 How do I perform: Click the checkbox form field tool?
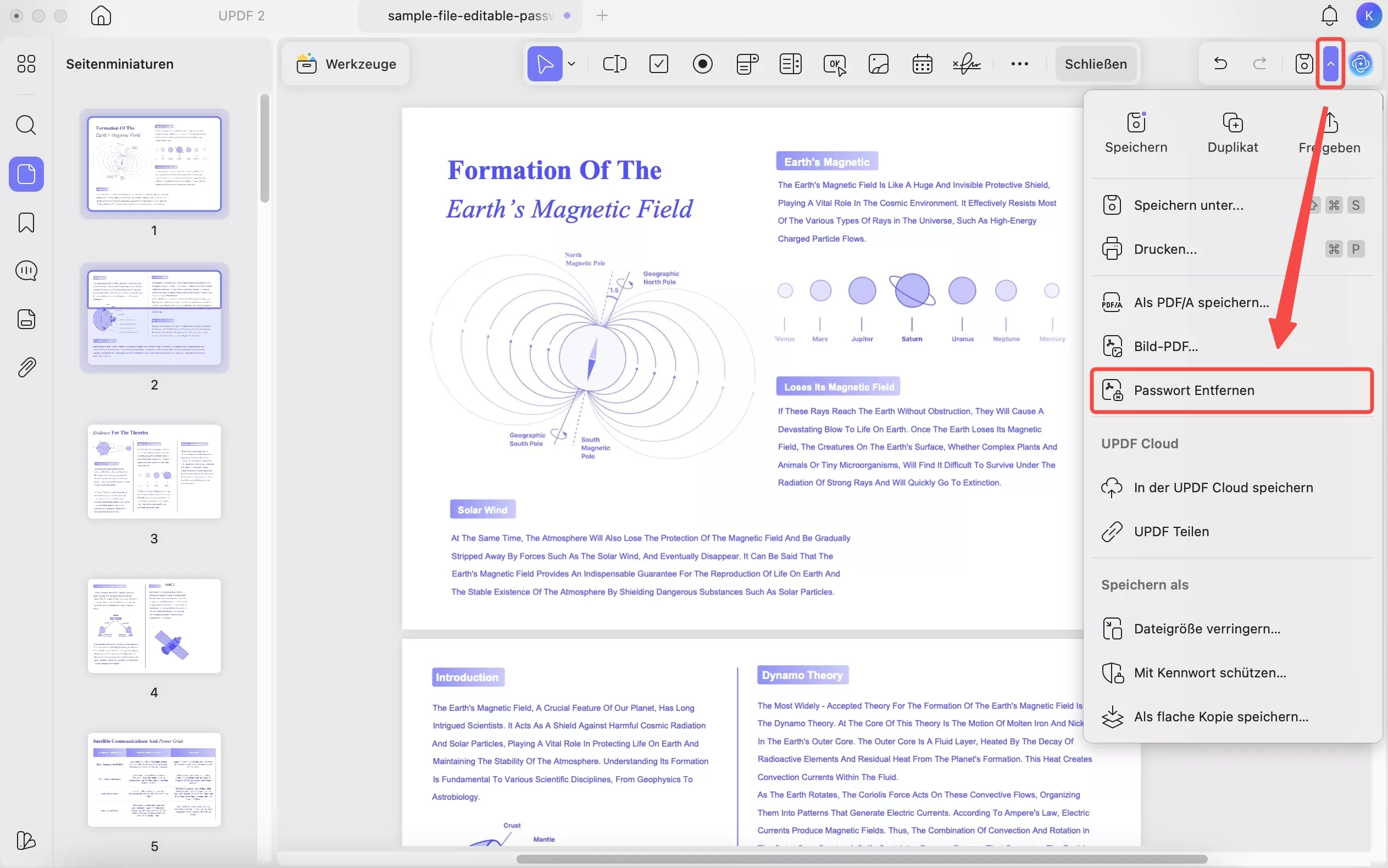tap(658, 64)
